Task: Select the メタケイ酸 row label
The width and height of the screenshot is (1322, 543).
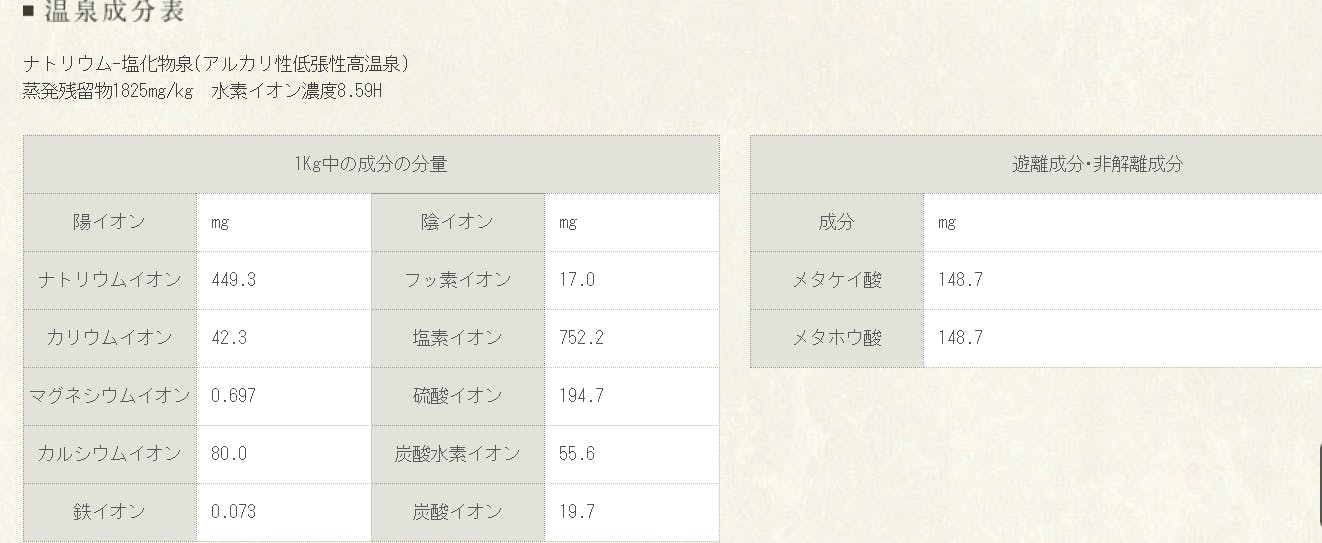Action: [837, 280]
